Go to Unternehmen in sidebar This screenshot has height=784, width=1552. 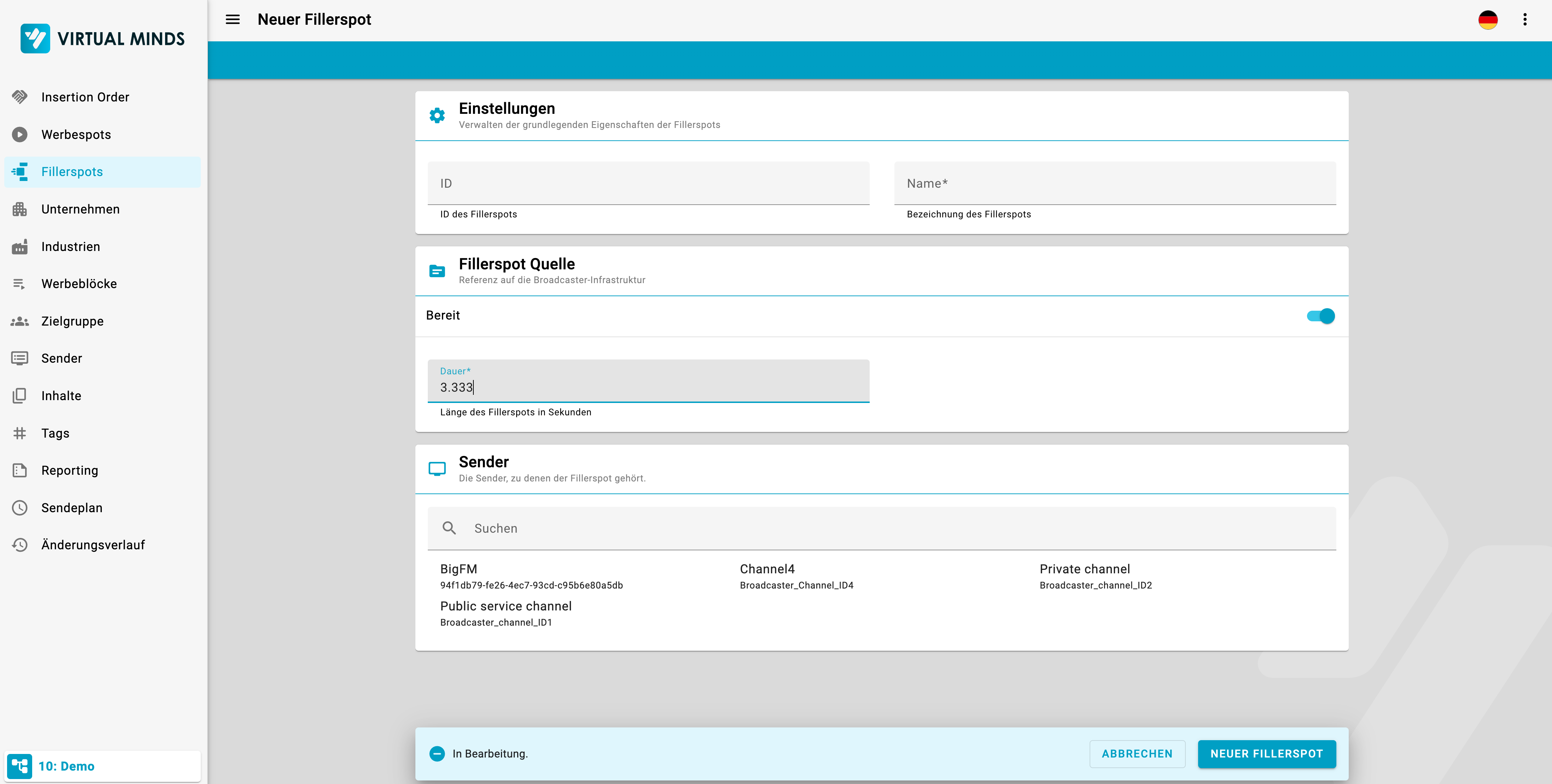80,209
